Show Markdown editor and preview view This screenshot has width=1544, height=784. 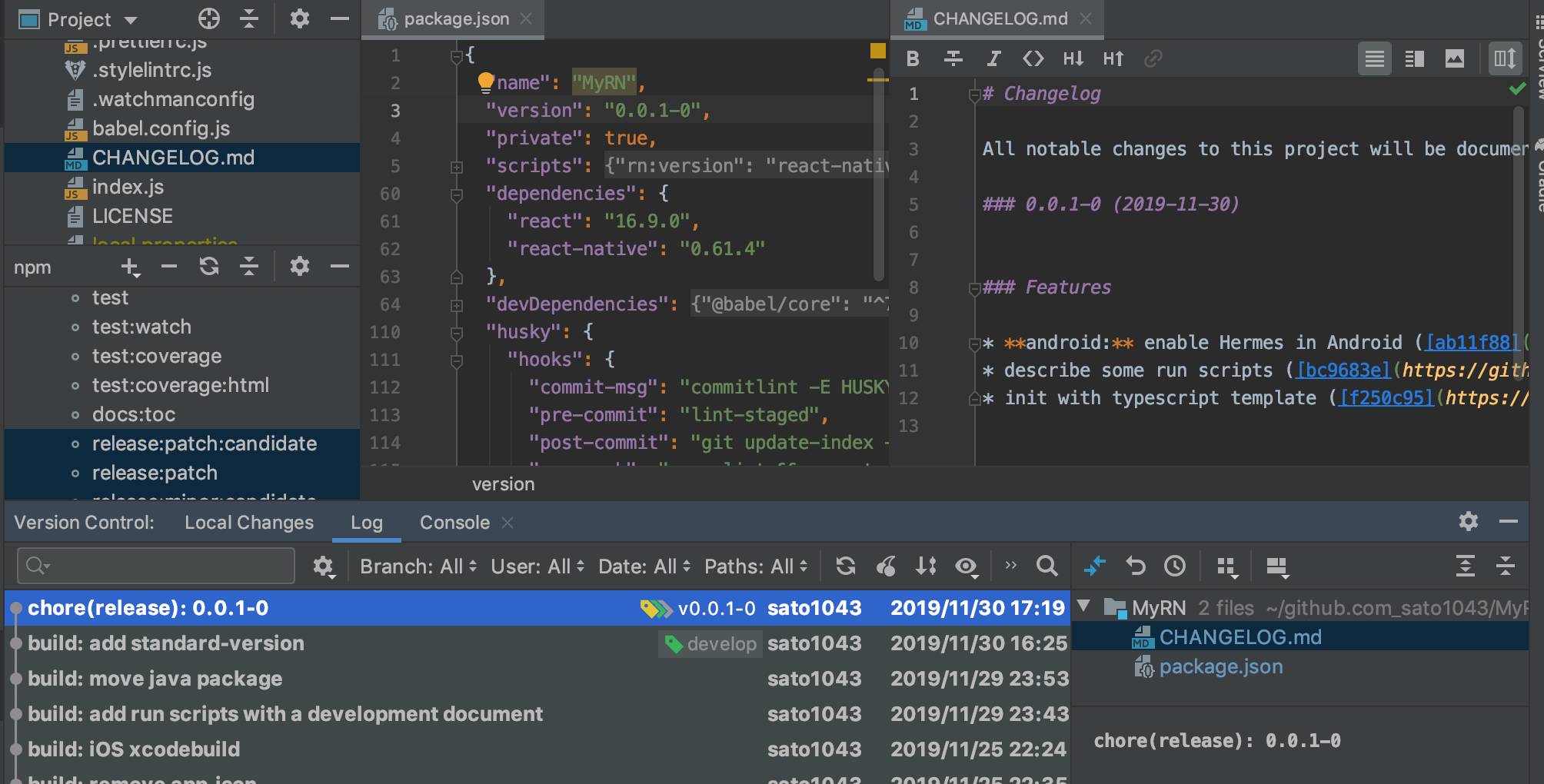1415,58
